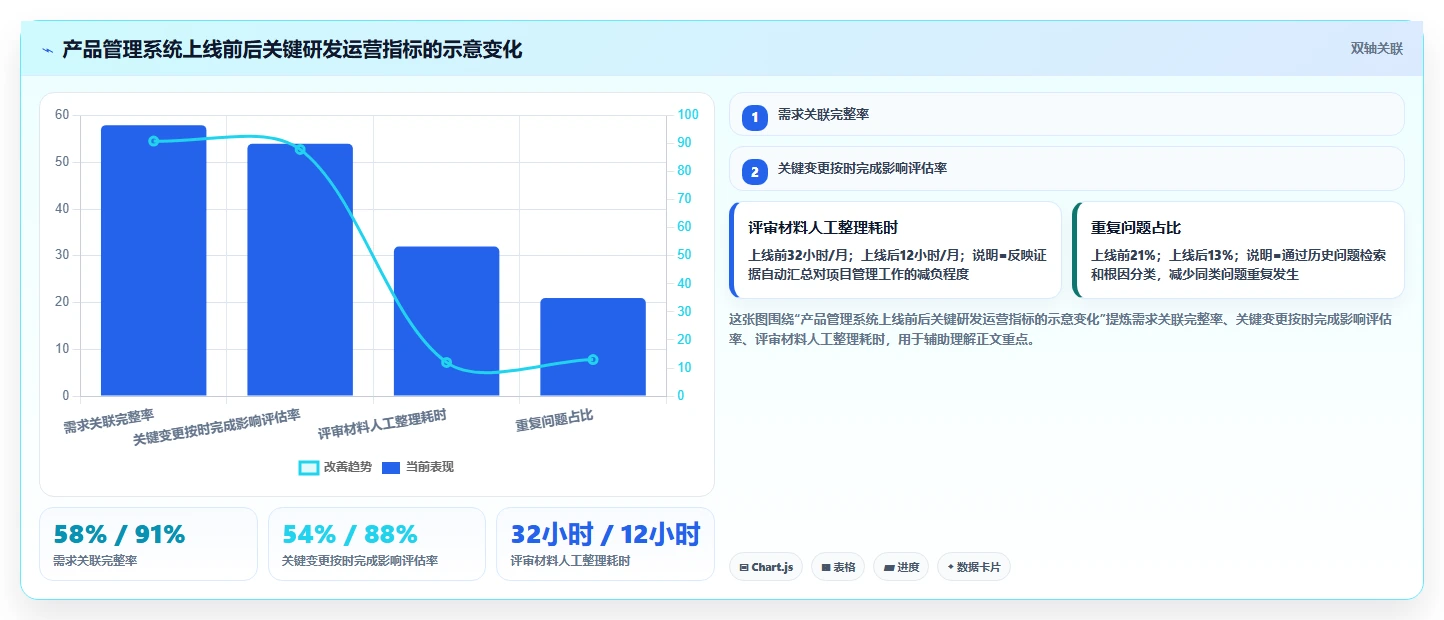Click the 数据卡片 tag chip
This screenshot has width=1444, height=620.
click(974, 567)
